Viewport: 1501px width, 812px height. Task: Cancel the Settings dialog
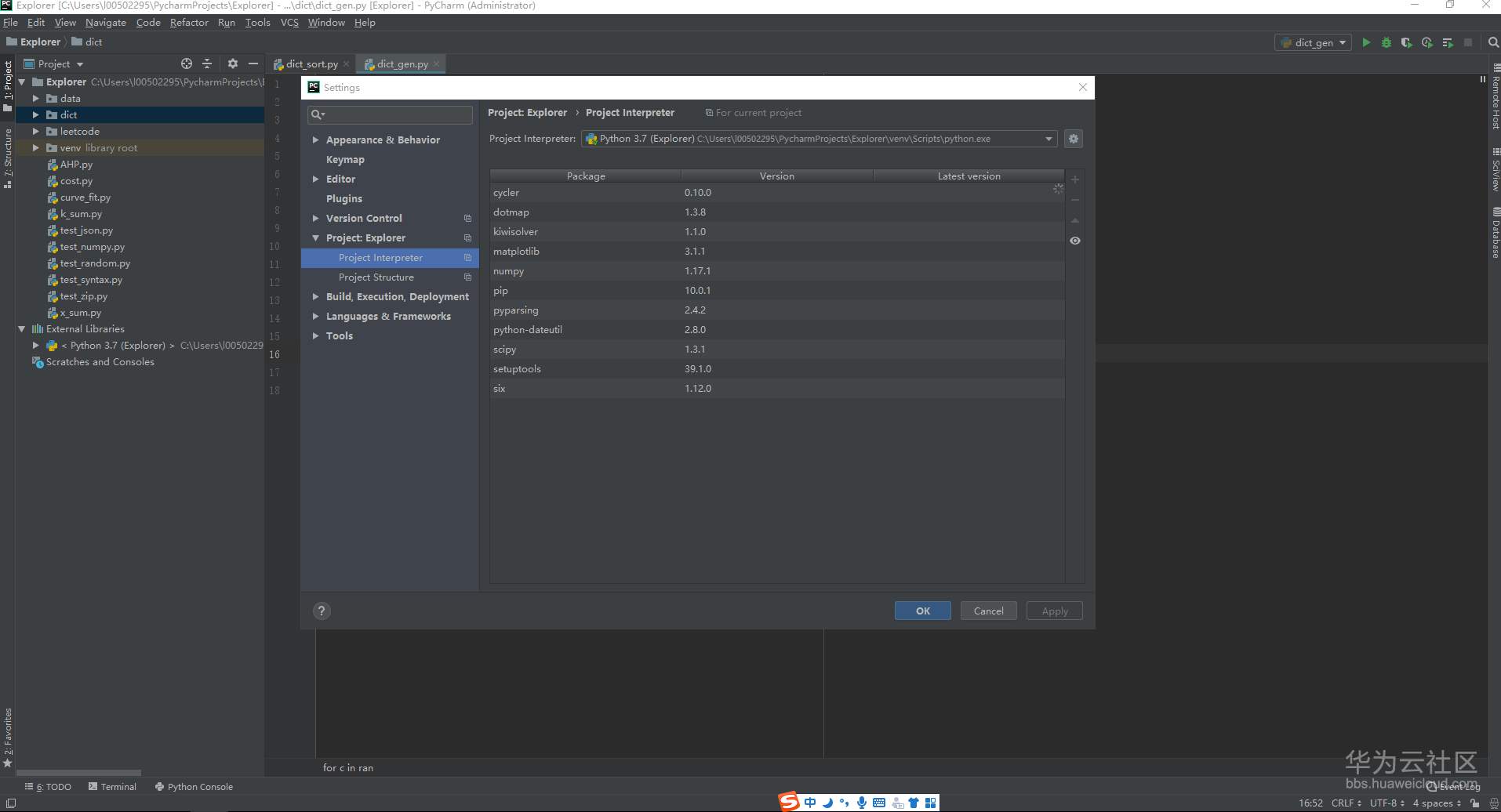click(989, 611)
